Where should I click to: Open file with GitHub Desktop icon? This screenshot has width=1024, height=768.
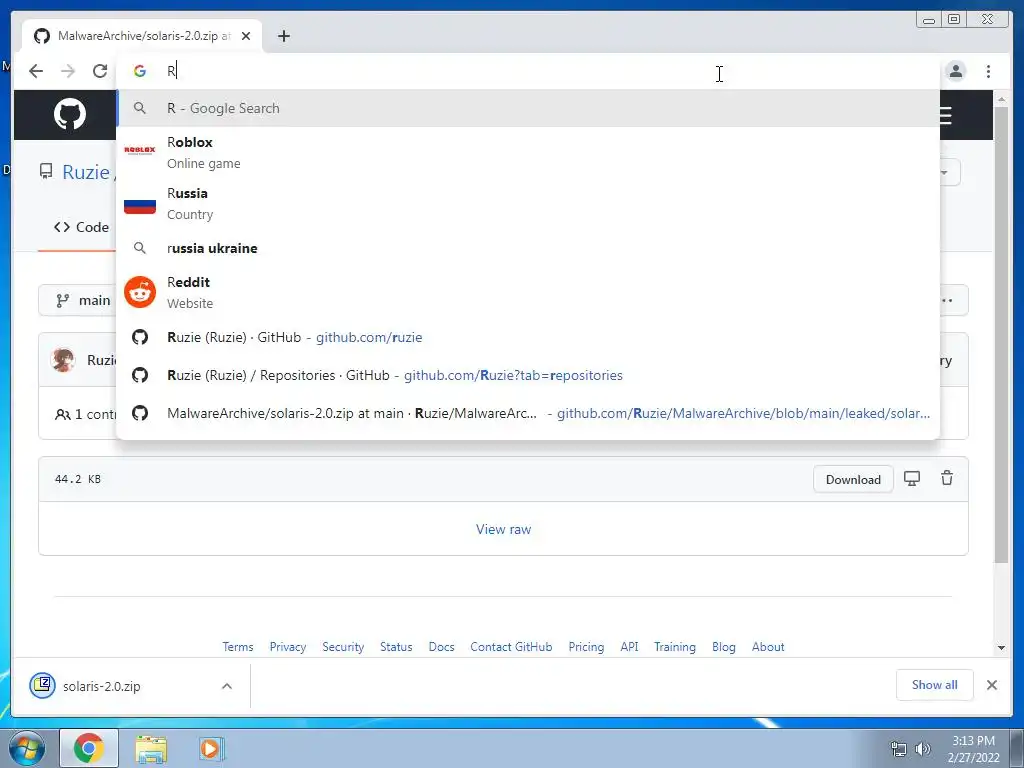coord(912,478)
